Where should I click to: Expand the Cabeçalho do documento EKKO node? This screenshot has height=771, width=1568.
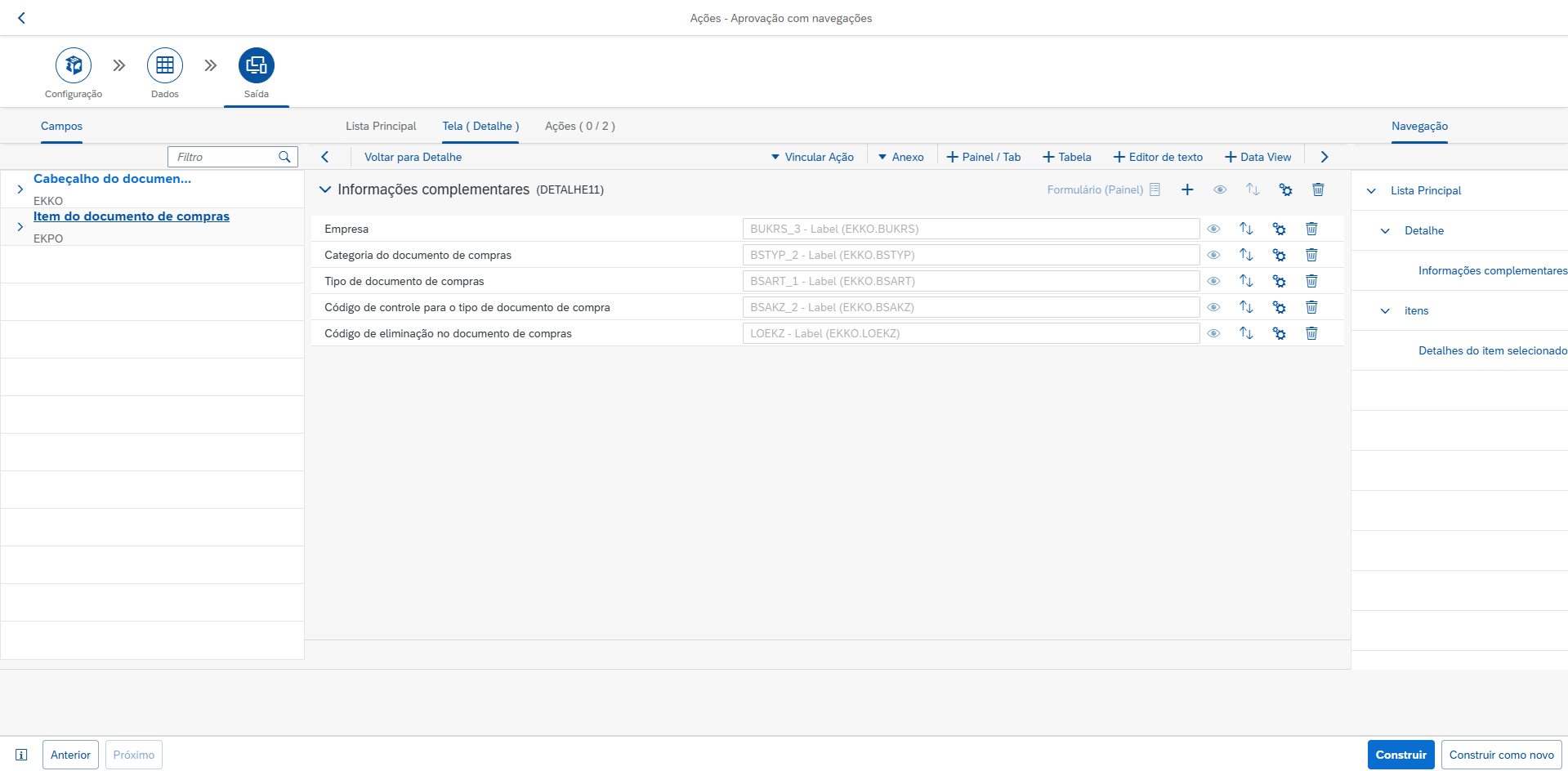coord(20,189)
